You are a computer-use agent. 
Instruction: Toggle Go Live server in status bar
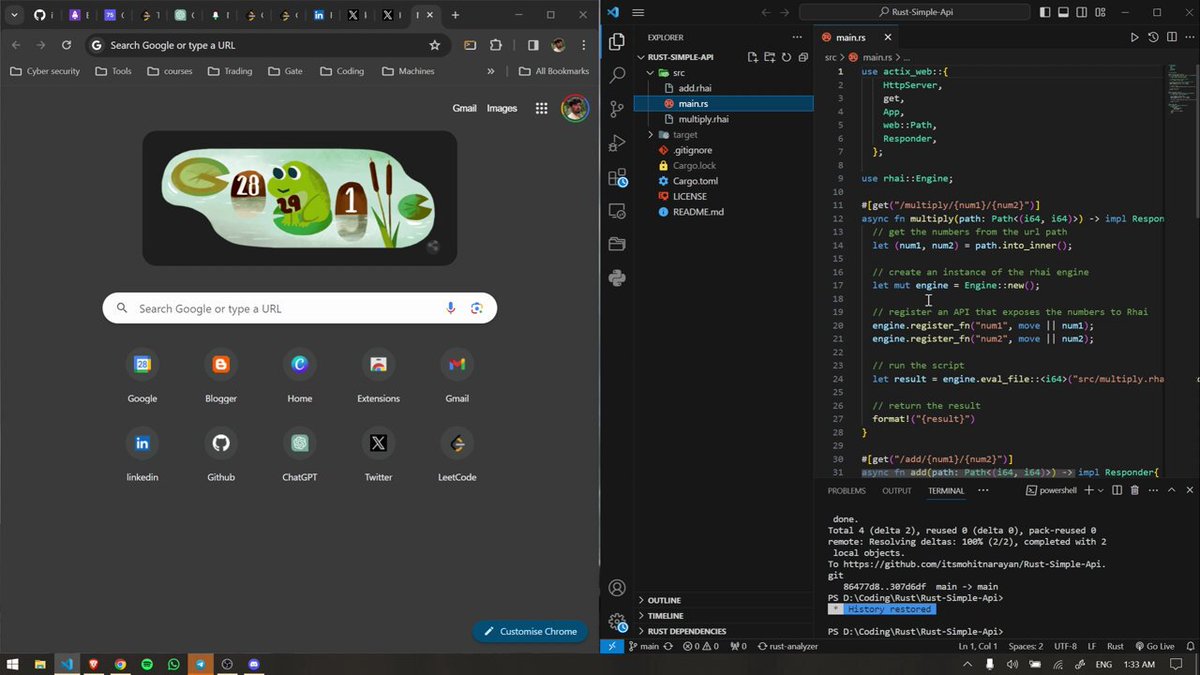1154,646
